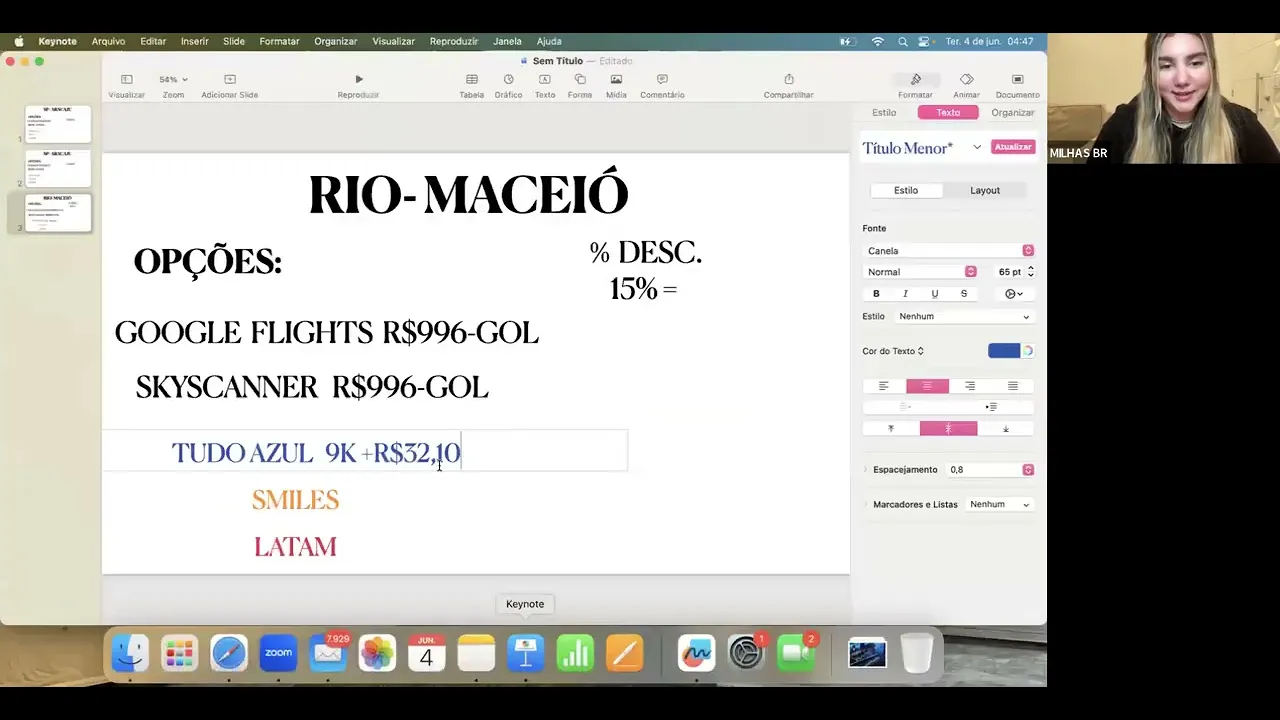
Task: Open the color wheel picker for text
Action: [x=1027, y=351]
